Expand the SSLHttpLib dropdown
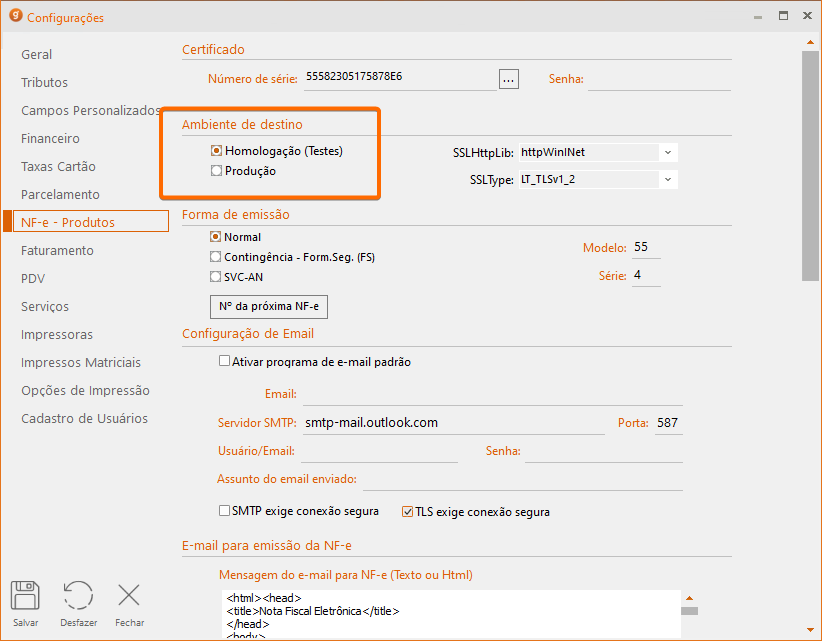 pyautogui.click(x=667, y=152)
